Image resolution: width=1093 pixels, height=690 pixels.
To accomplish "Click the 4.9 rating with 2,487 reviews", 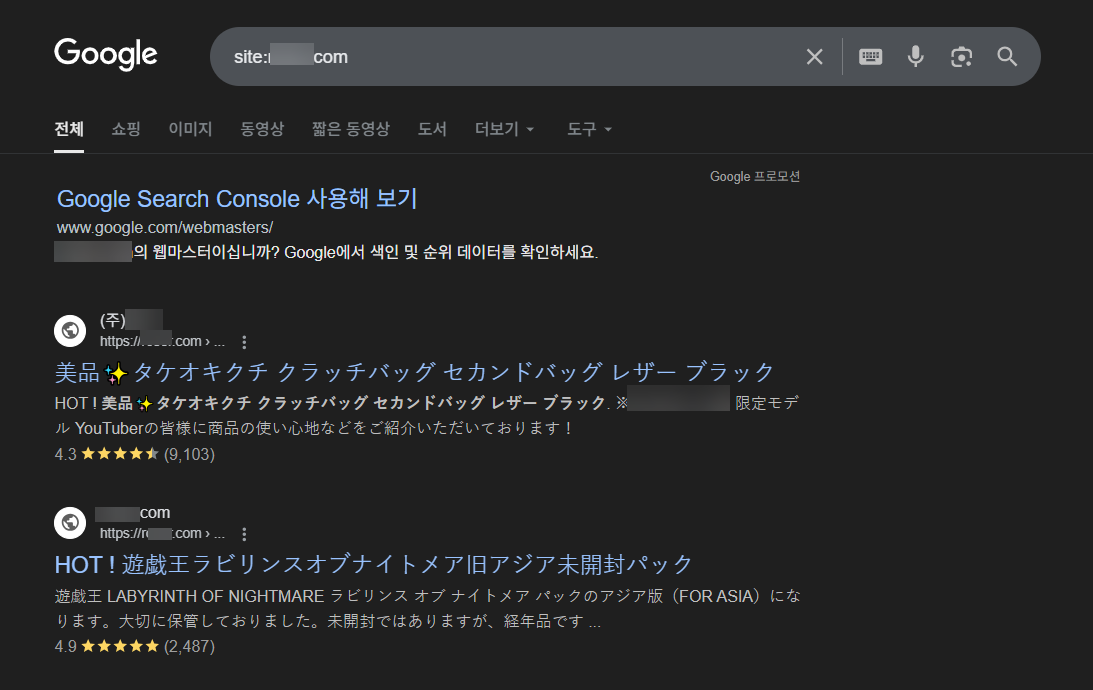I will (135, 646).
